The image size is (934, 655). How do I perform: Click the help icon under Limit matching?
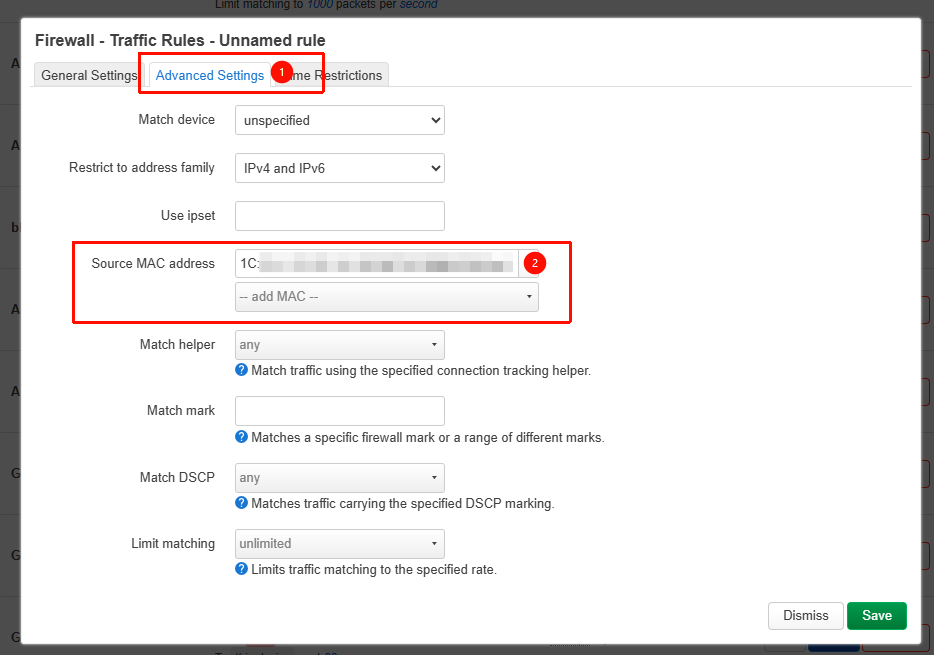click(x=241, y=569)
